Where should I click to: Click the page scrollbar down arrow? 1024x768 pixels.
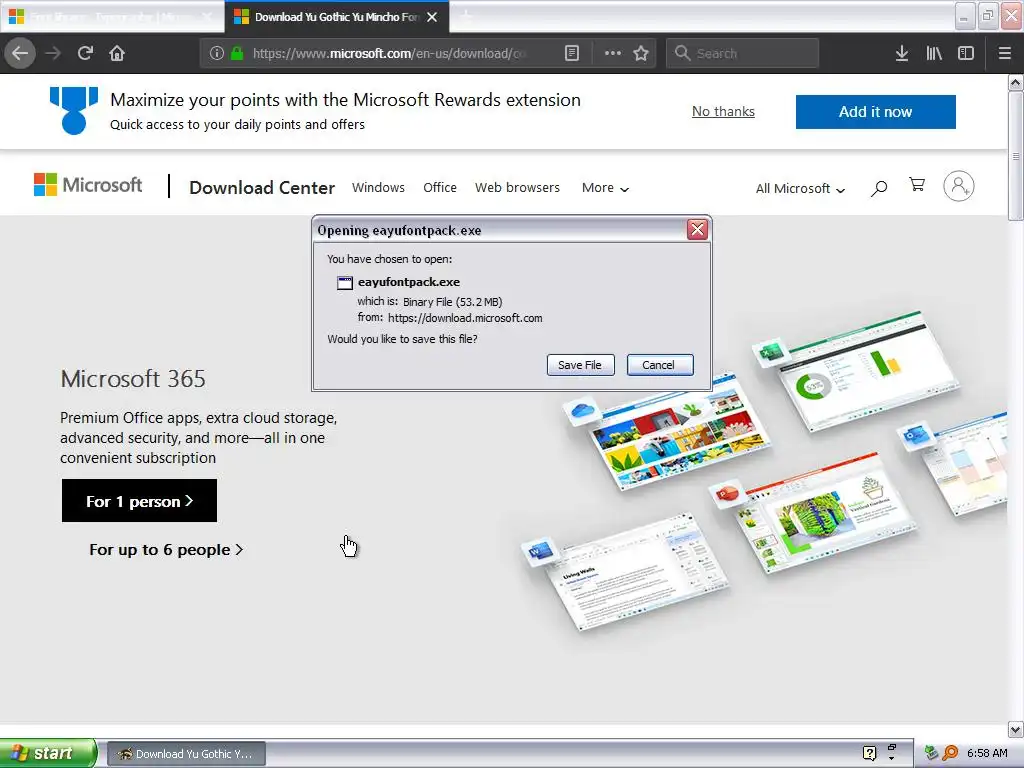click(1015, 729)
